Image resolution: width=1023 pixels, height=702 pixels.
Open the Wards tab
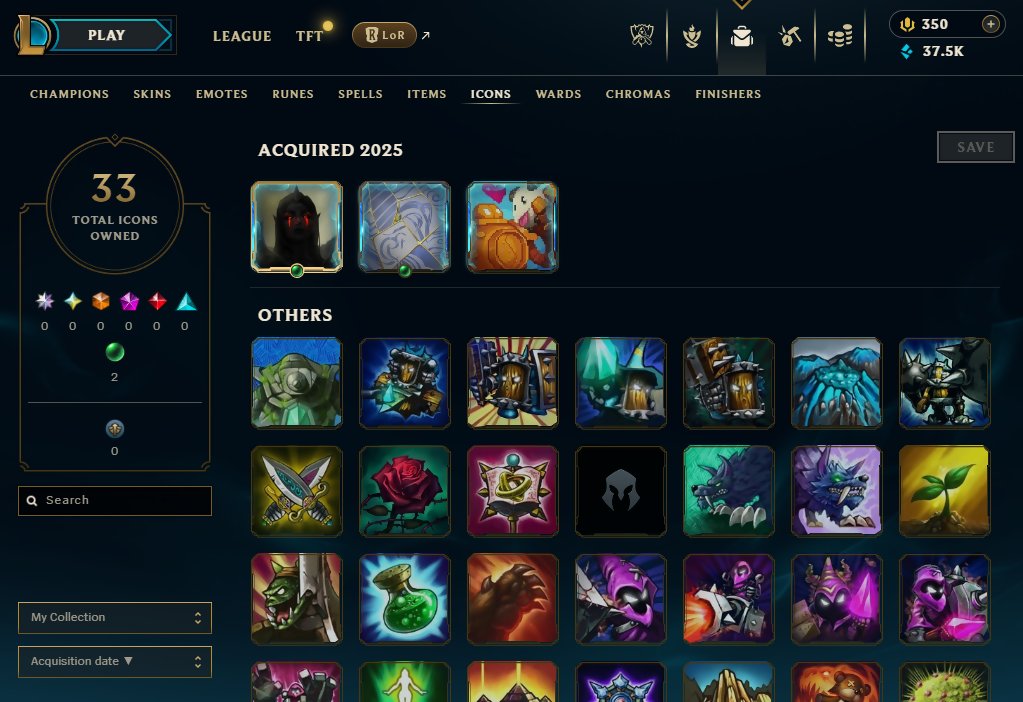558,94
